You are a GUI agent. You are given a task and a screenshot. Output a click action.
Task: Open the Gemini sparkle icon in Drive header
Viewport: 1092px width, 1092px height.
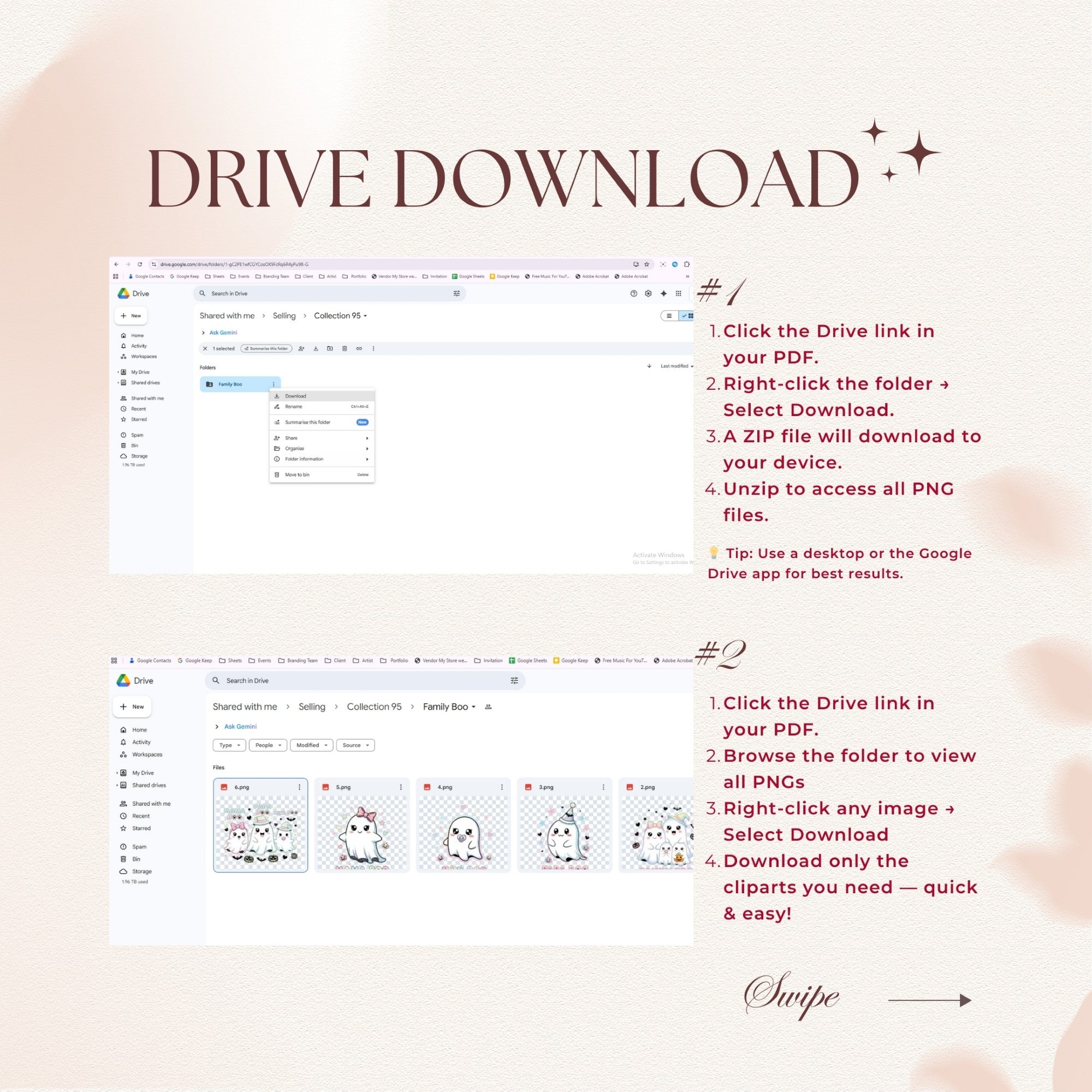coord(663,293)
